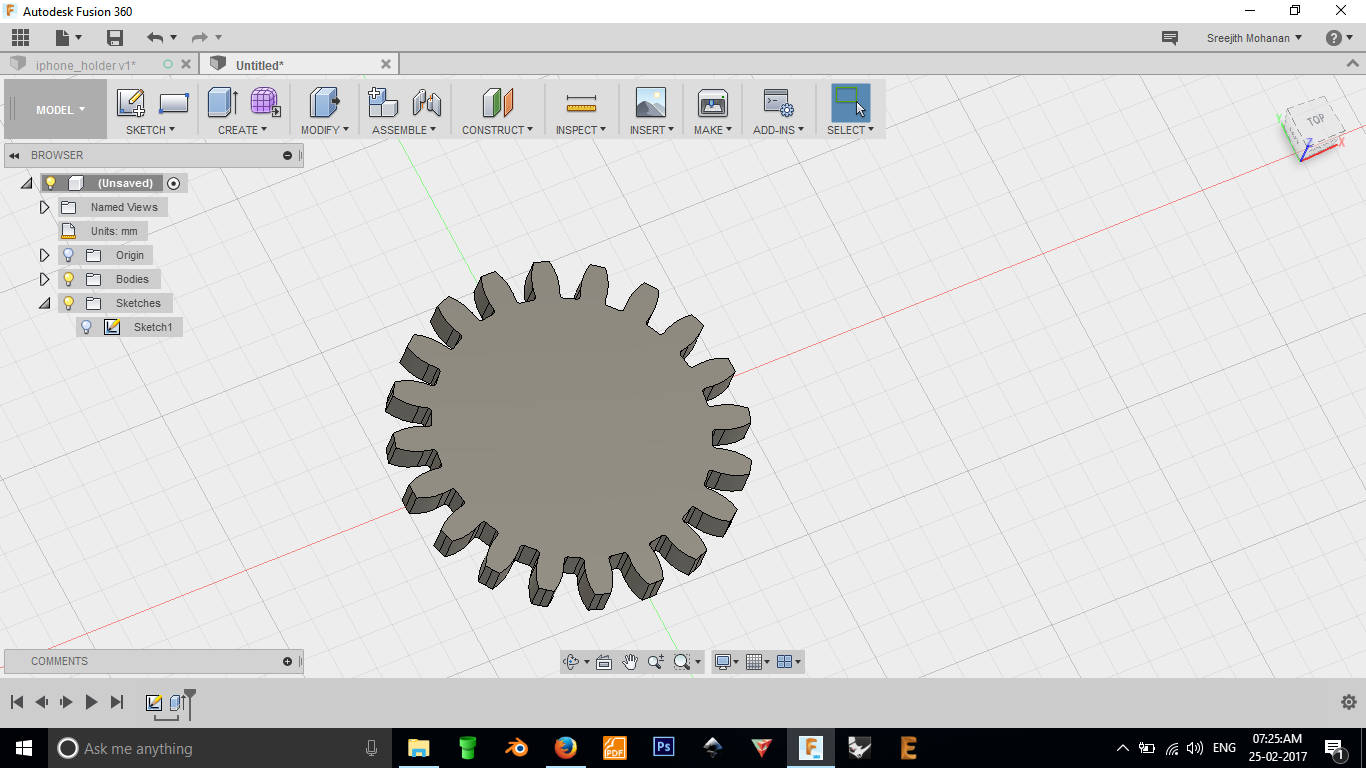Click the TOP face of ViewCube
The image size is (1366, 768).
[x=1316, y=120]
